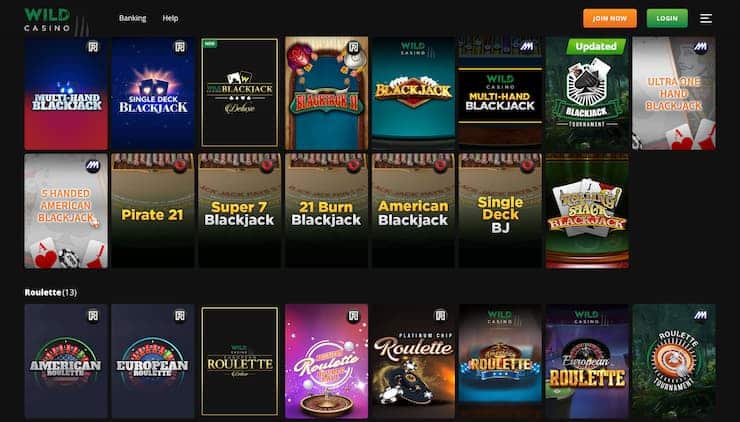Screen dimensions: 740x422
Task: Launch European Roulette with Wild Casino logo
Action: [587, 361]
